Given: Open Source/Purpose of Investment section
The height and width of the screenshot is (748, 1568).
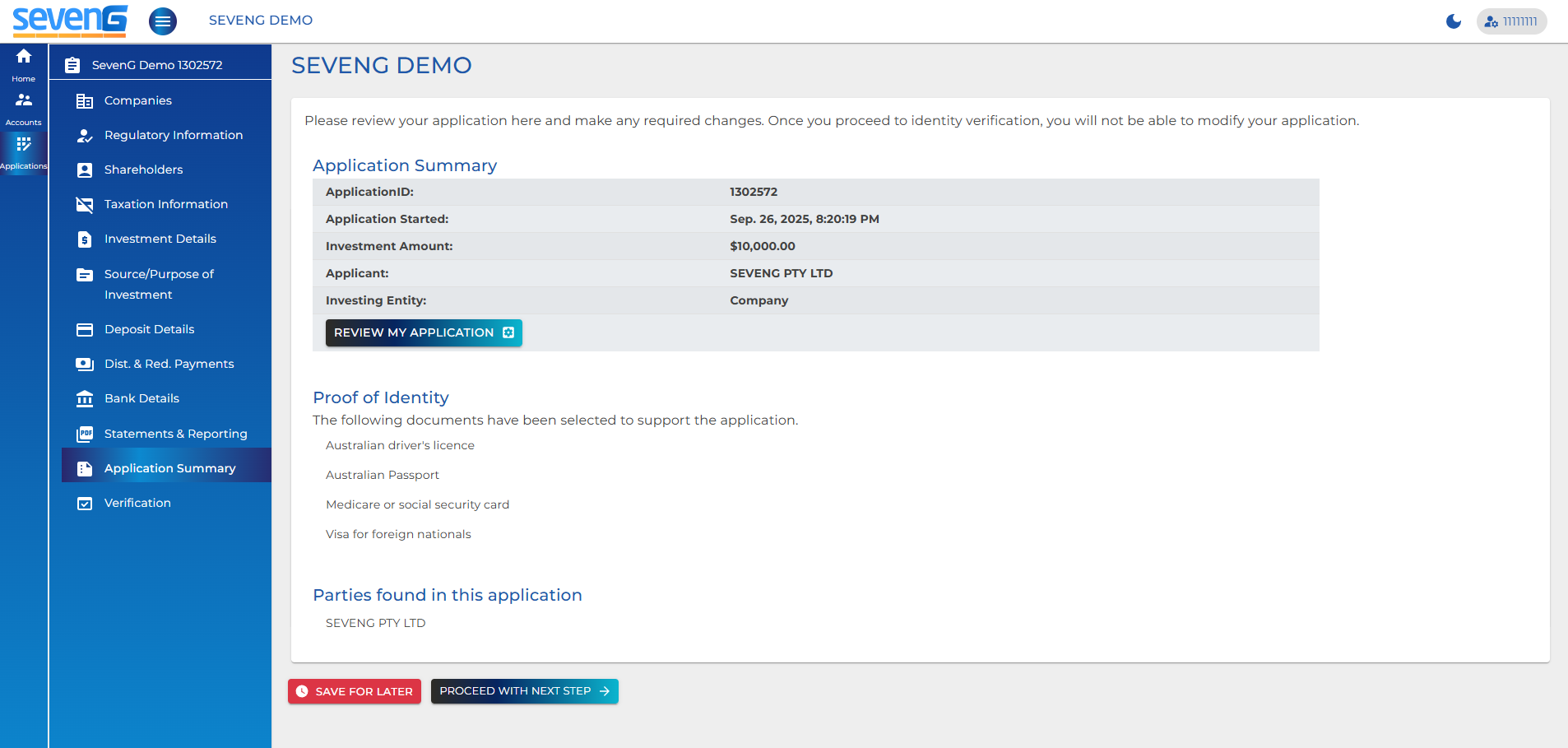Looking at the screenshot, I should [x=159, y=284].
